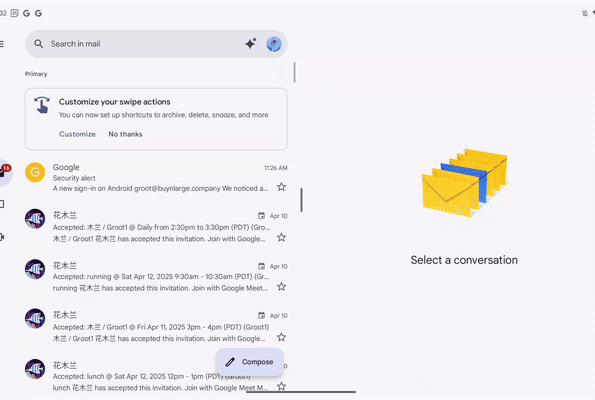Click the search magnifier icon
595x400 pixels.
(38, 44)
